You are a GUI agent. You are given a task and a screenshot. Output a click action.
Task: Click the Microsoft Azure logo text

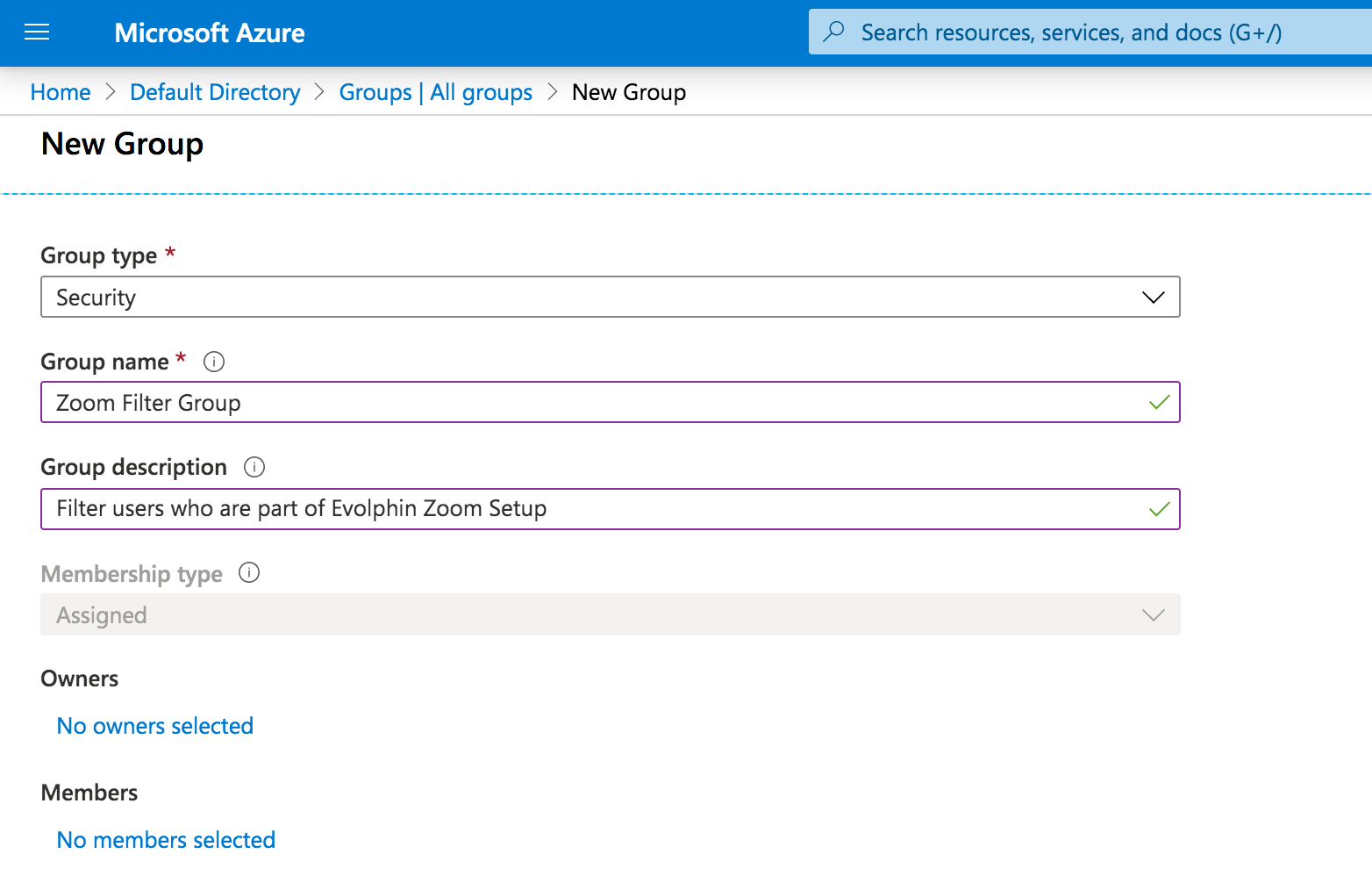[x=210, y=32]
